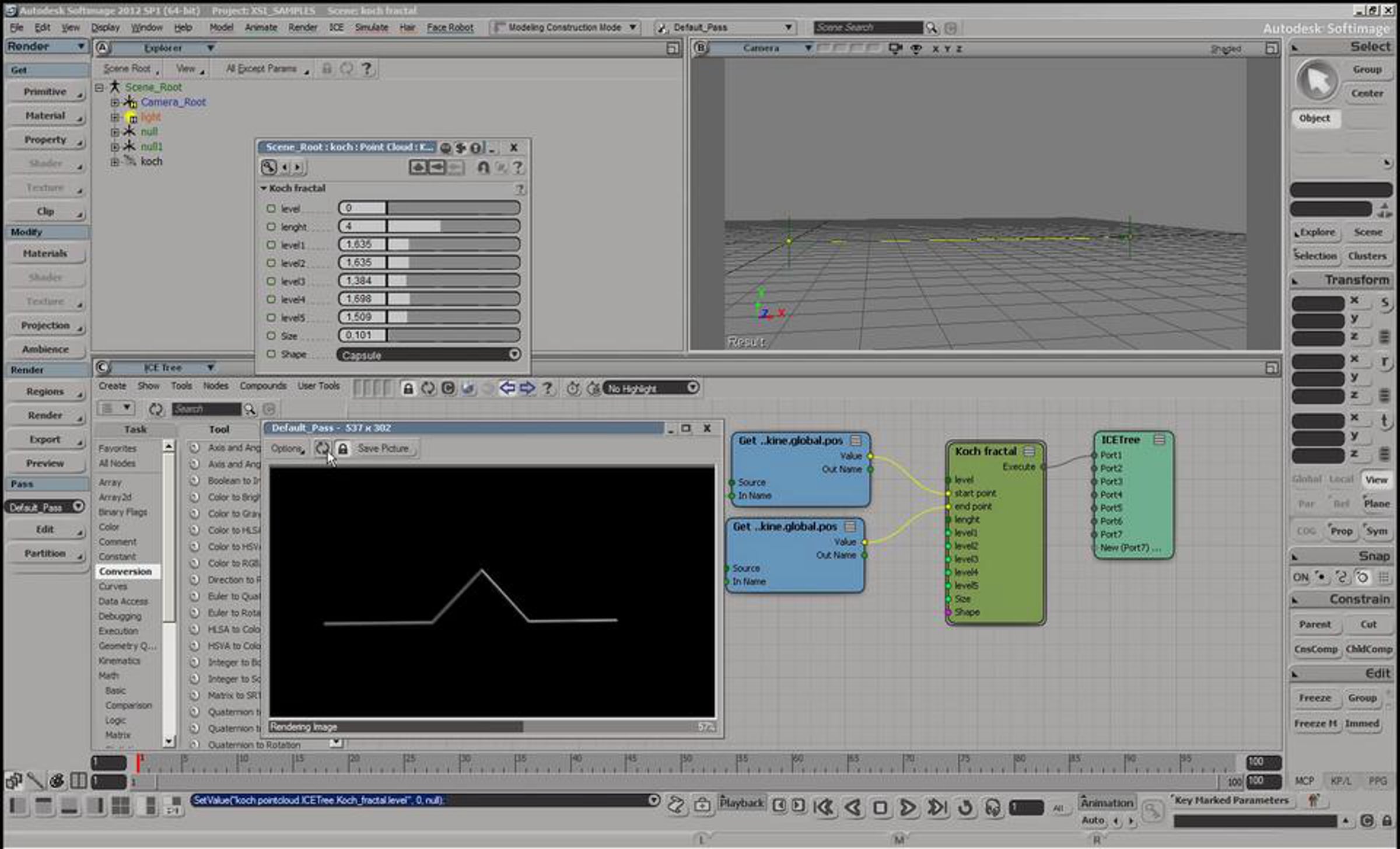
Task: Click the magnifier icon beside the ICE node Search field
Action: (250, 409)
